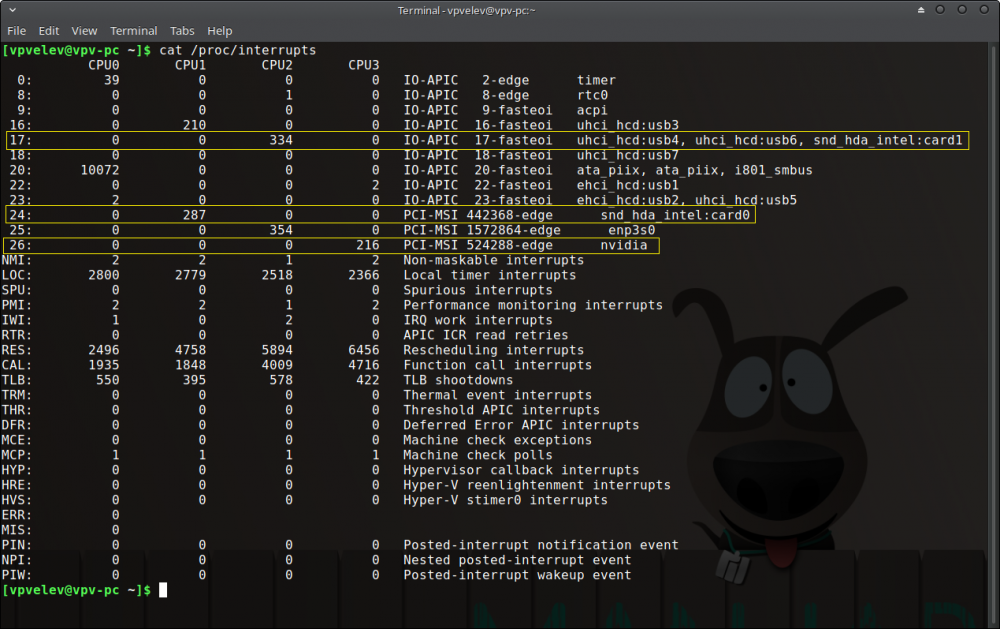Screen dimensions: 1000x629
Task: Click 'Hypervisor callback interrupts' text
Action: click(521, 470)
